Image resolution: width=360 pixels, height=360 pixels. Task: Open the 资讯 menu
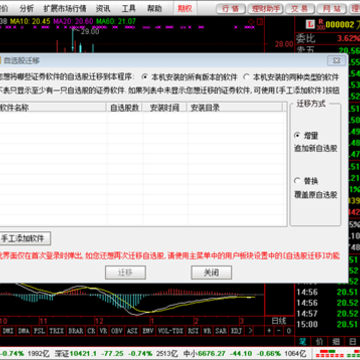click(103, 8)
